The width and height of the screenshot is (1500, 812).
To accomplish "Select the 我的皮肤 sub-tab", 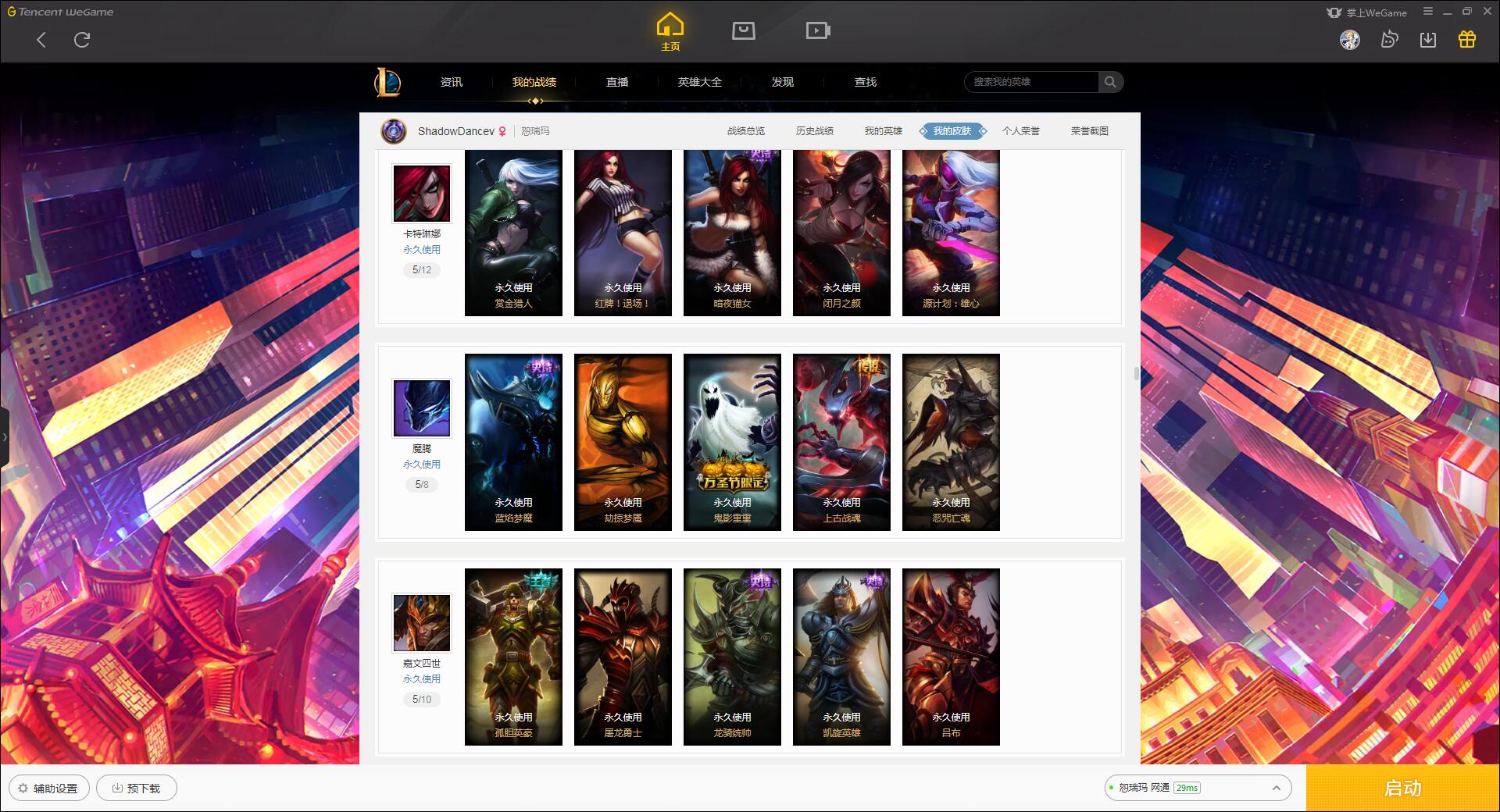I will pyautogui.click(x=952, y=131).
